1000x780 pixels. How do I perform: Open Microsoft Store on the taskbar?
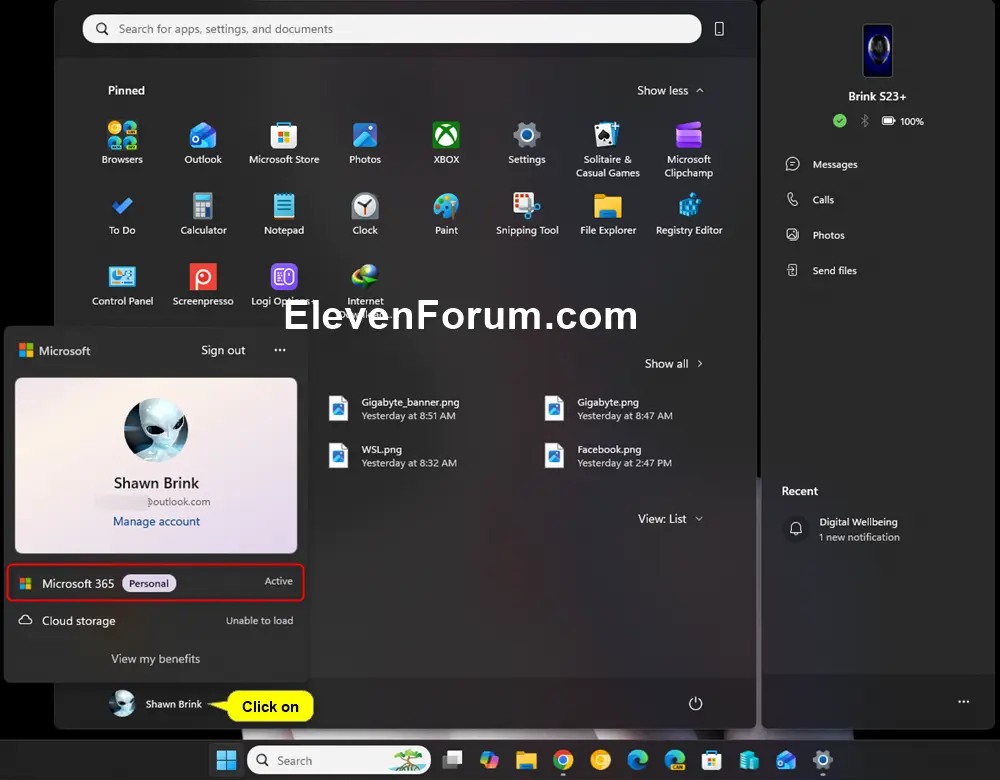711,760
